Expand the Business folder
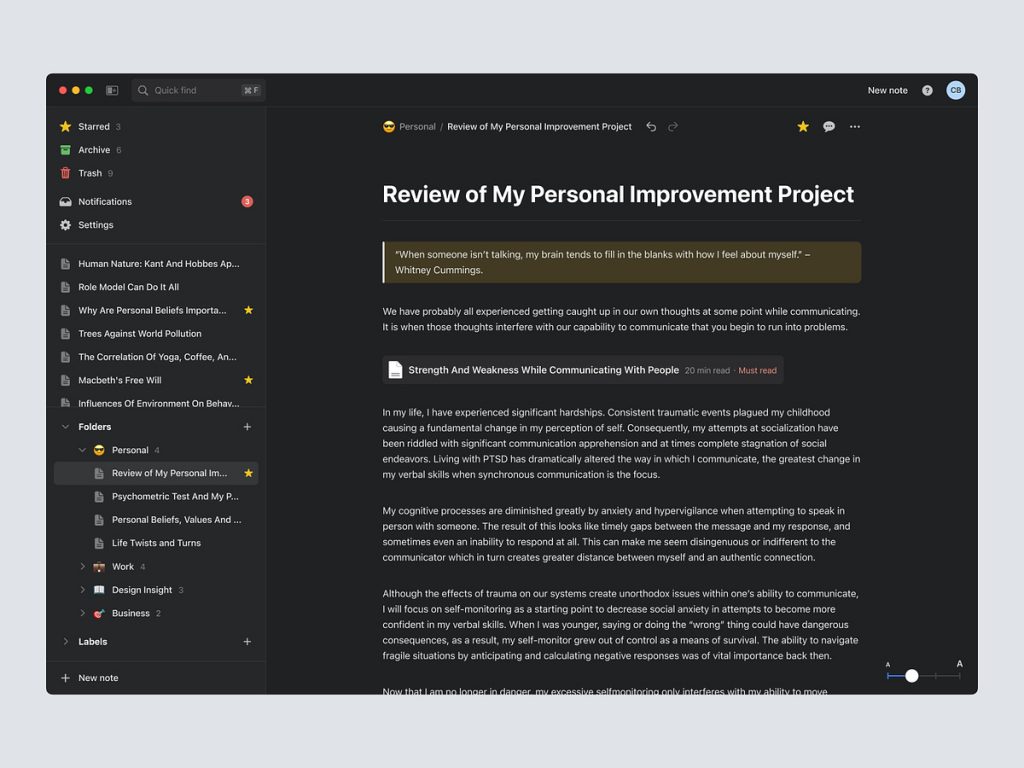This screenshot has height=768, width=1024. [83, 613]
